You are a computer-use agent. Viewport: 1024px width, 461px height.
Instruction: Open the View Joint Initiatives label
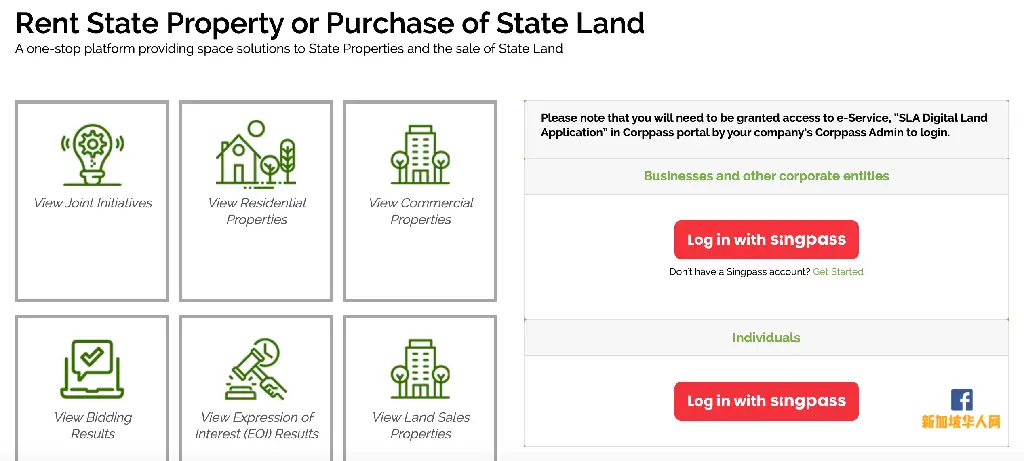point(93,202)
